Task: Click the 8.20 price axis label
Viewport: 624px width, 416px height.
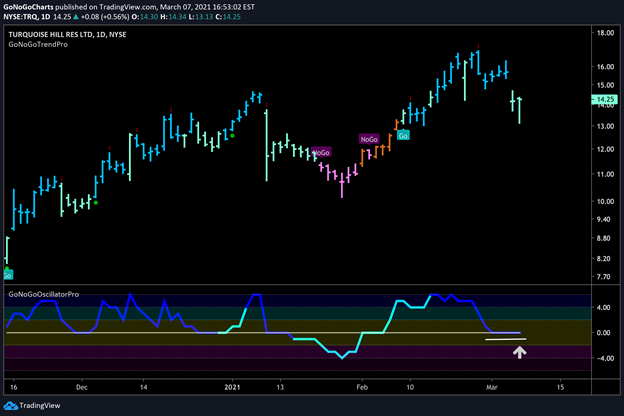Action: pos(604,259)
